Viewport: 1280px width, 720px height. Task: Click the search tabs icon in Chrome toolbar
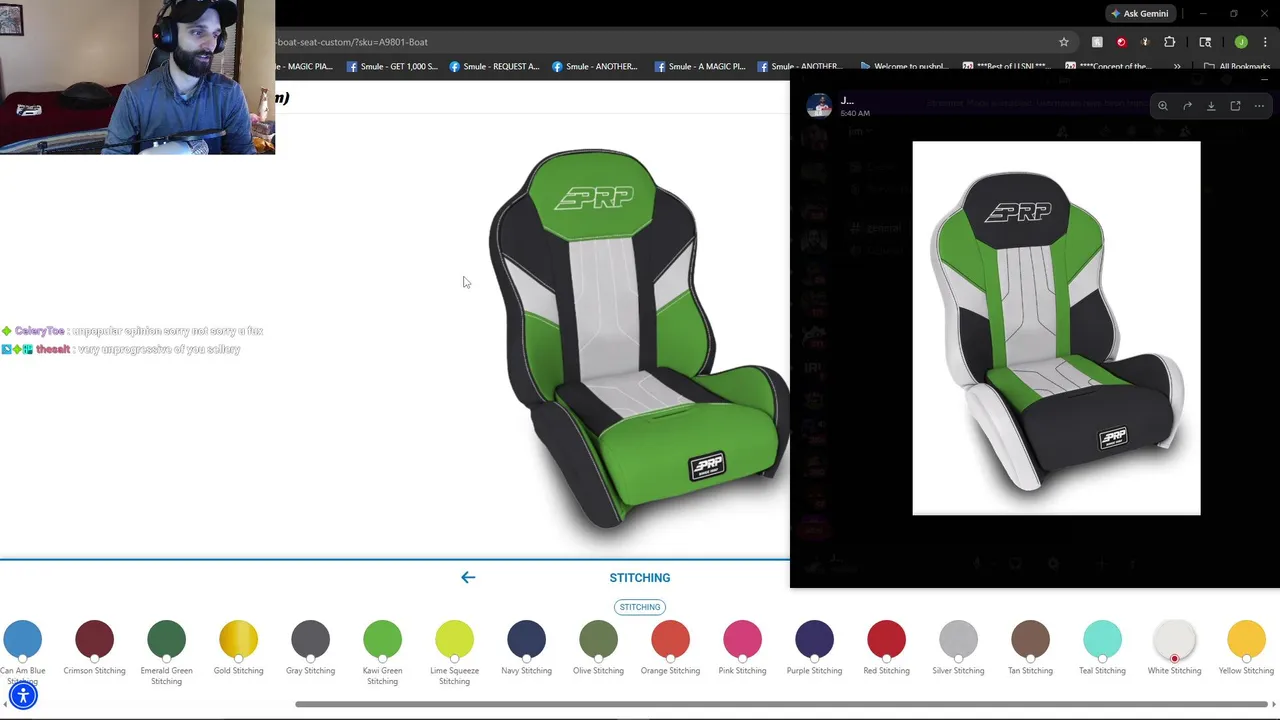click(x=1205, y=42)
